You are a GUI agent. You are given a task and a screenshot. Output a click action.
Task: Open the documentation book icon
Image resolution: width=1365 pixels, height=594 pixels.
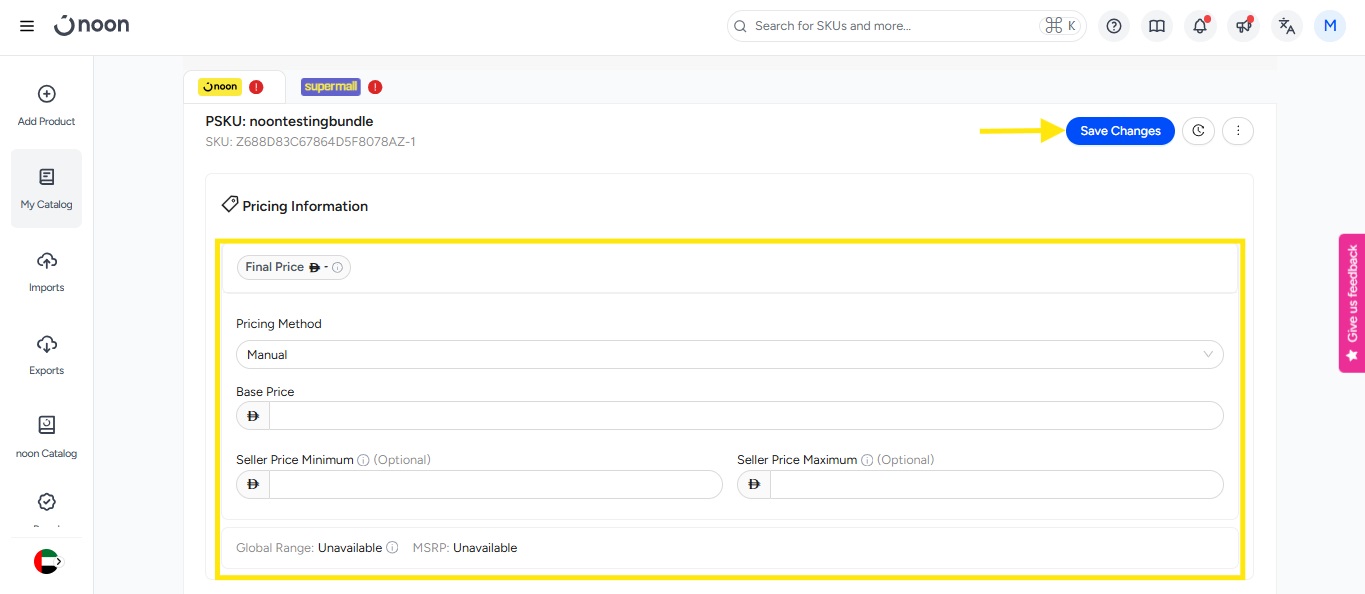pyautogui.click(x=1157, y=26)
